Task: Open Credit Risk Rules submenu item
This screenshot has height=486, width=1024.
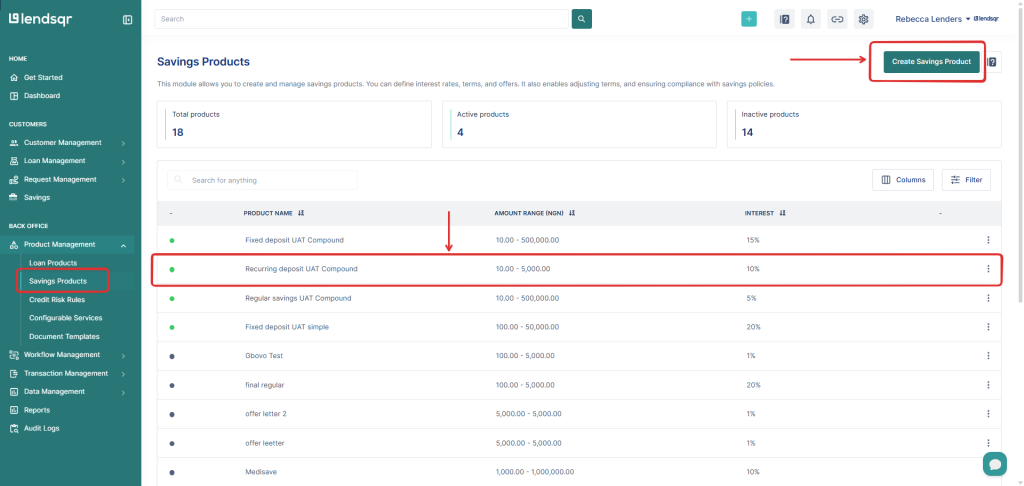Action: tap(58, 299)
